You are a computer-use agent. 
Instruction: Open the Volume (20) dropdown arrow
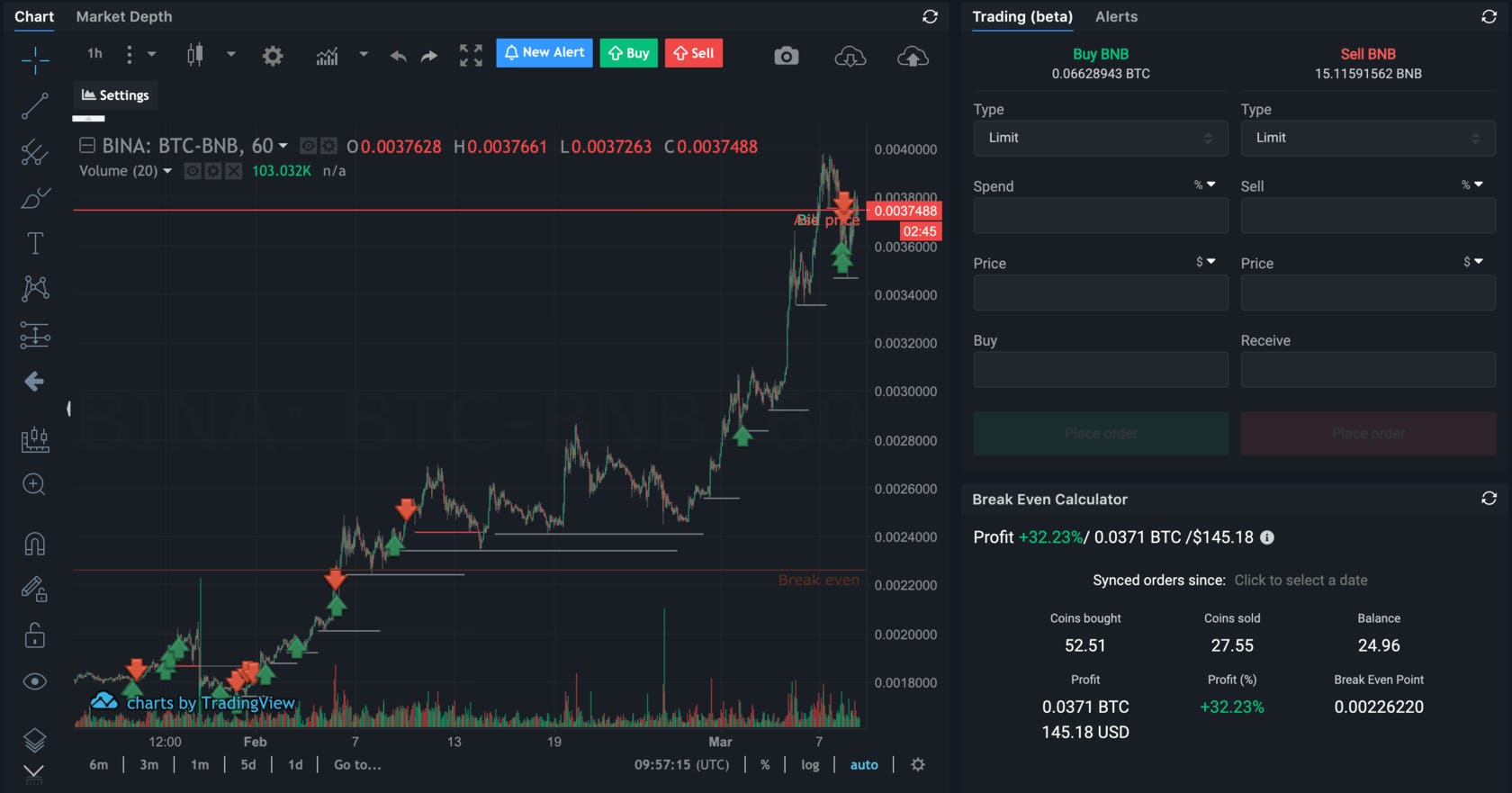click(x=167, y=171)
